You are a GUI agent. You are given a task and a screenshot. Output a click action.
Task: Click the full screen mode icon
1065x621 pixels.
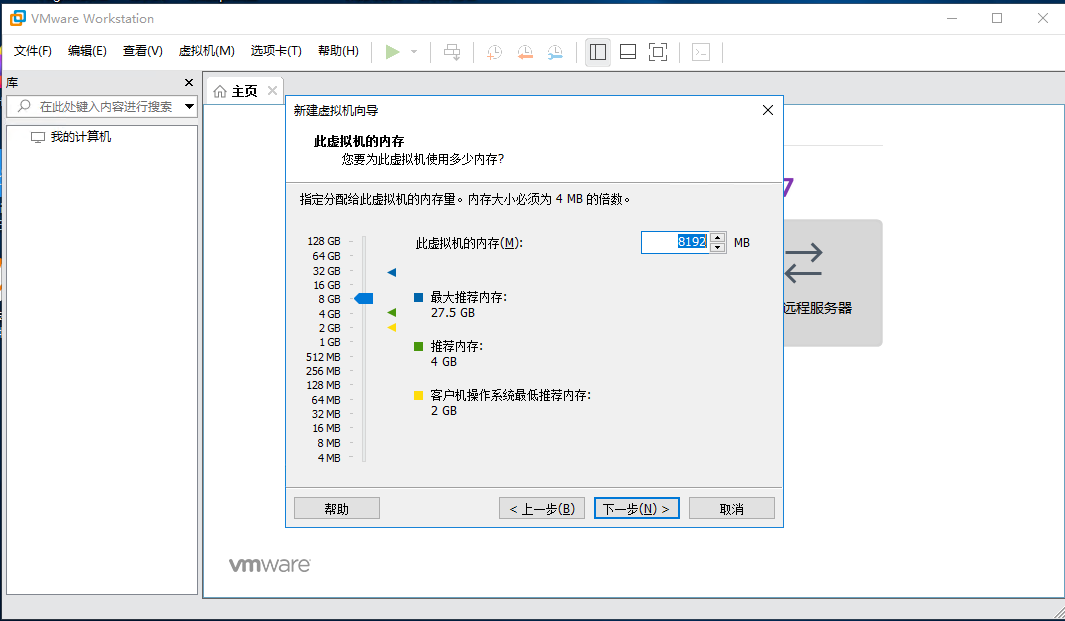pos(658,52)
